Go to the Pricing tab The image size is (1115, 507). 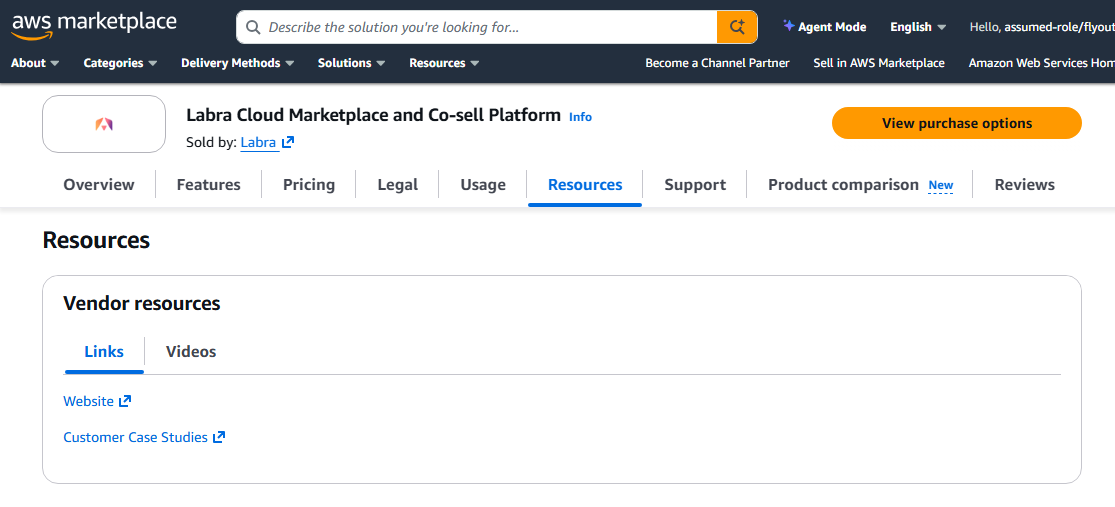tap(309, 184)
